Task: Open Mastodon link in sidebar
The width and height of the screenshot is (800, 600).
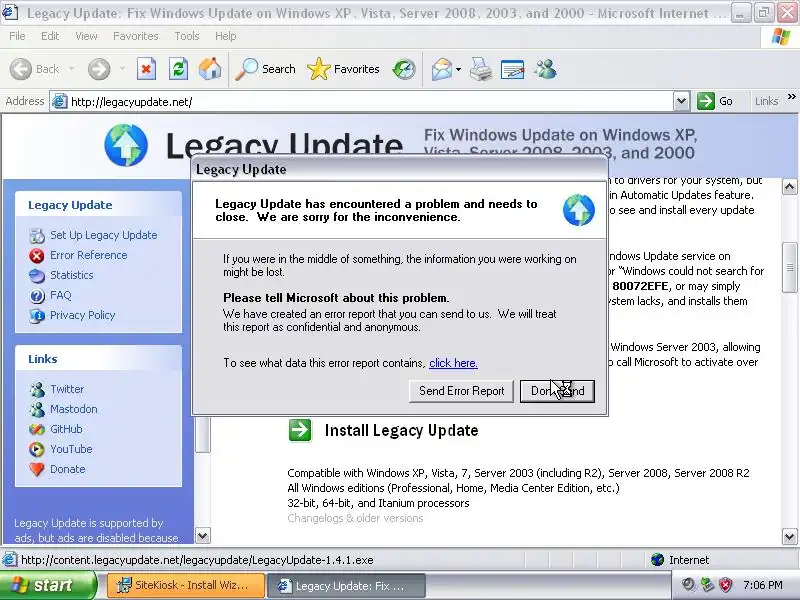Action: pos(73,409)
